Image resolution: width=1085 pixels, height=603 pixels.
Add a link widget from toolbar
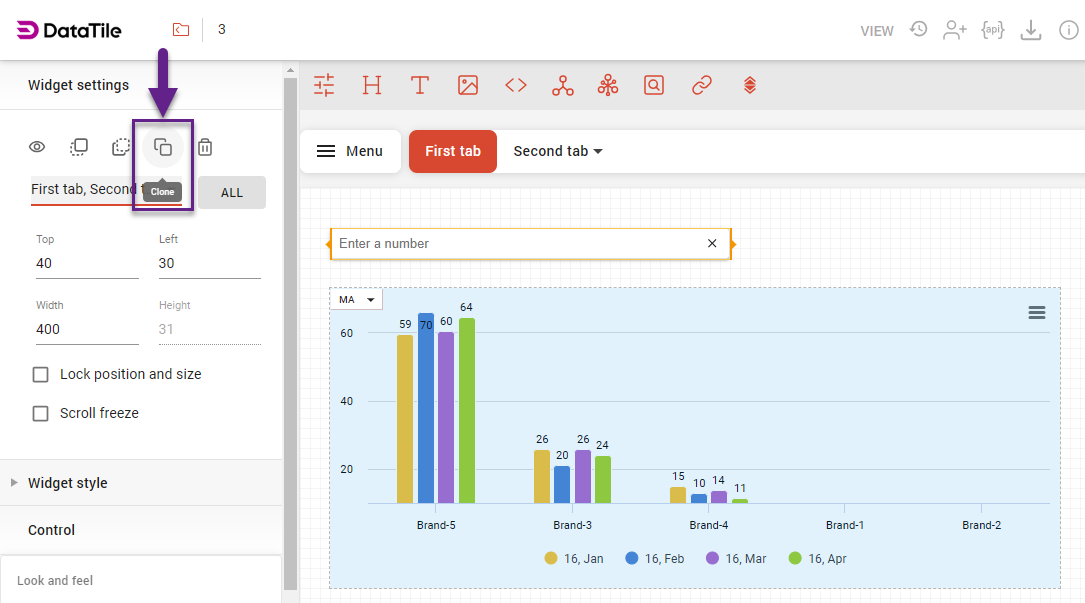(x=702, y=85)
